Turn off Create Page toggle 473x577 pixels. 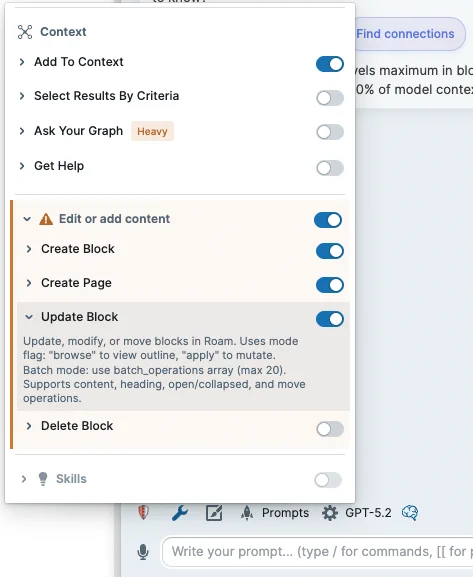click(330, 285)
